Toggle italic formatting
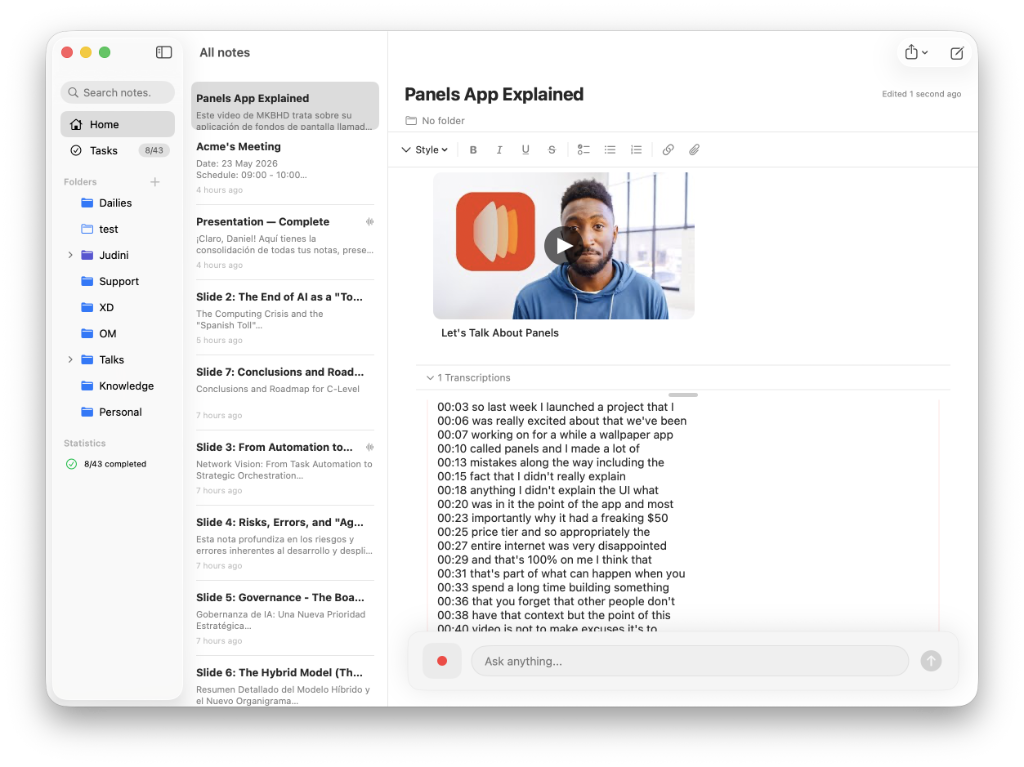The height and width of the screenshot is (767, 1024). pyautogui.click(x=499, y=150)
